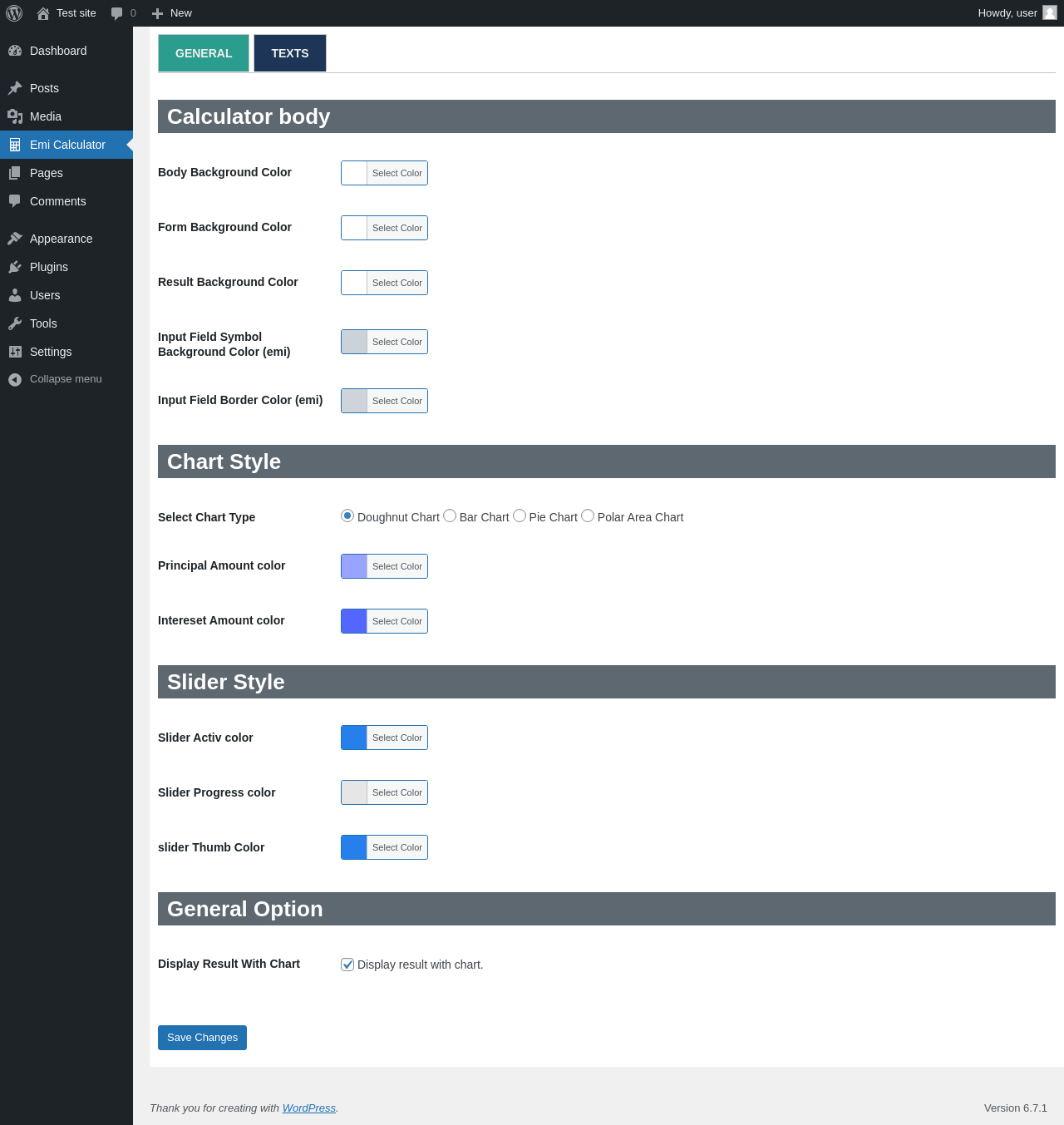Open Dashboard menu item
1064x1125 pixels.
[66, 51]
